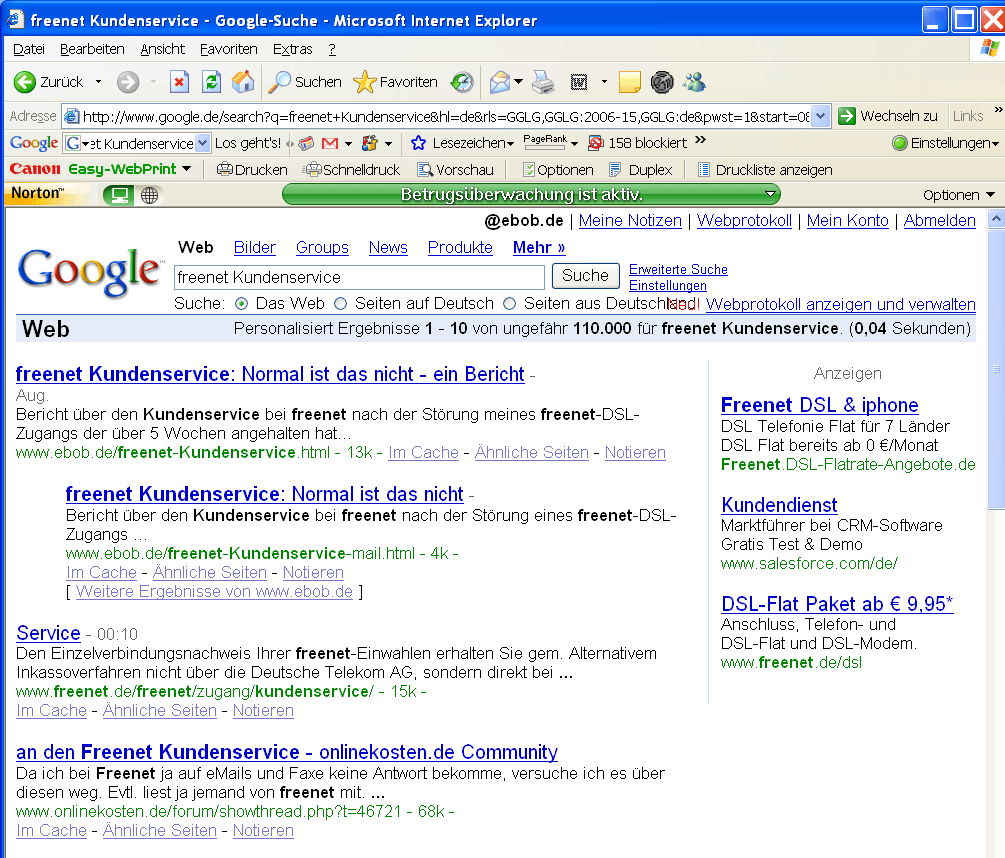The height and width of the screenshot is (858, 1005).
Task: Click the freenet Kundenservice search input field
Action: pyautogui.click(x=359, y=277)
